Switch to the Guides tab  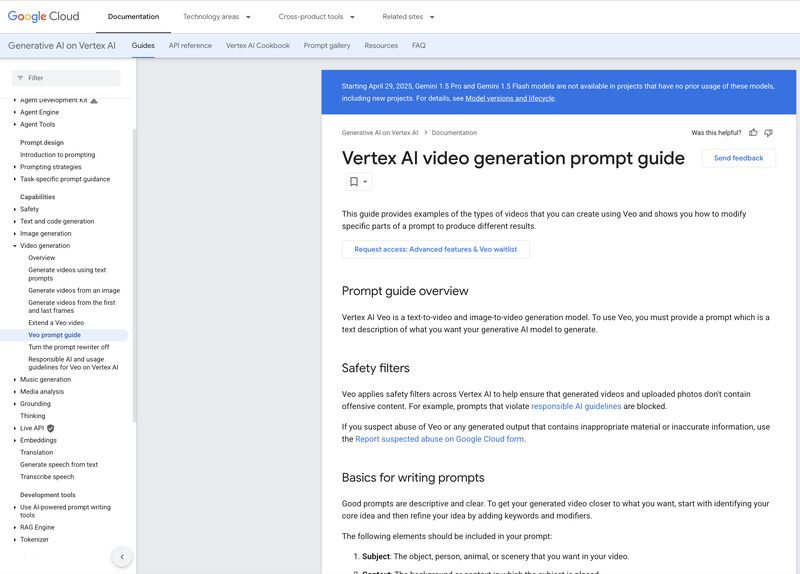point(143,45)
